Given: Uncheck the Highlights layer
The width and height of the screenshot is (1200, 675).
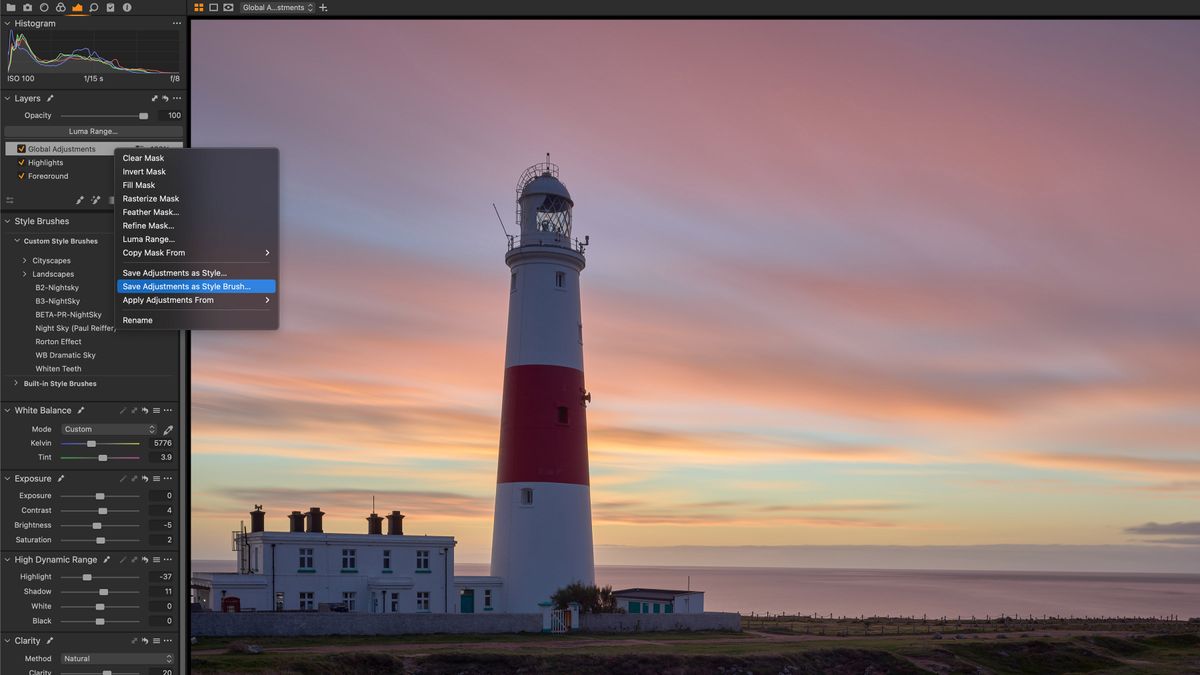Looking at the screenshot, I should coord(21,162).
